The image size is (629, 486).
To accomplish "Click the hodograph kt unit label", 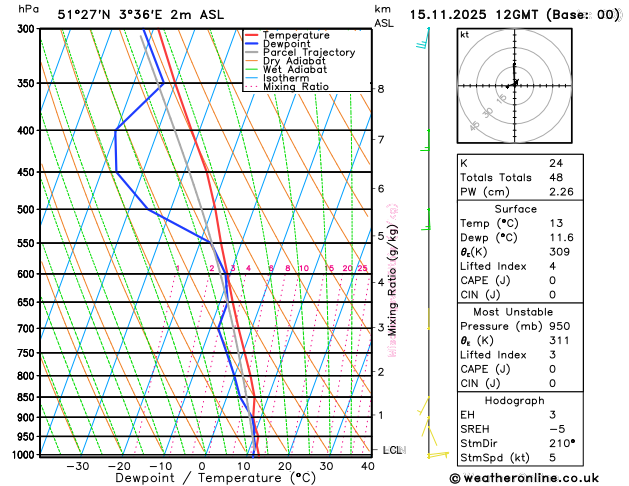I will coord(465,35).
